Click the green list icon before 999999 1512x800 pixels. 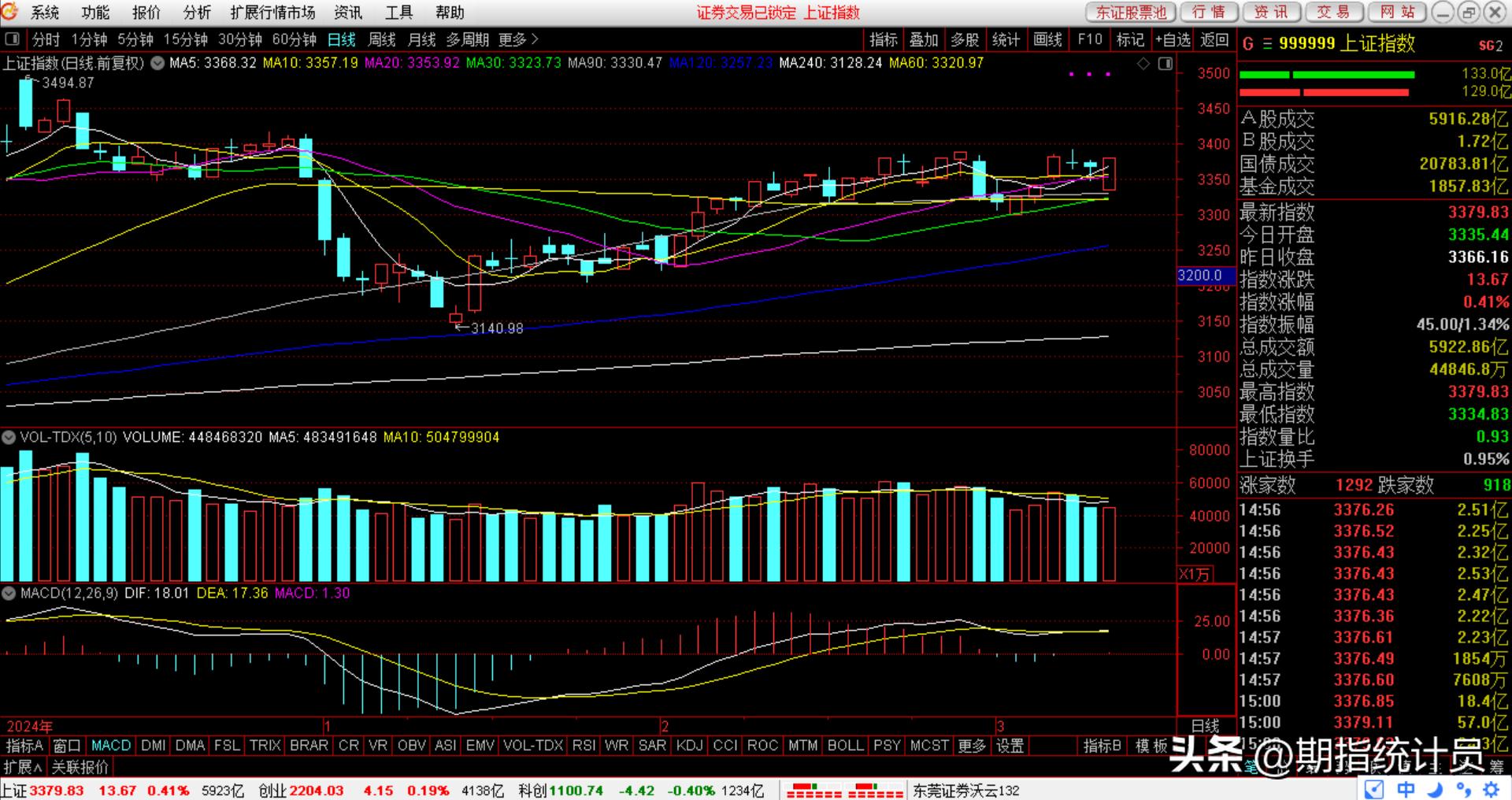tap(1267, 44)
